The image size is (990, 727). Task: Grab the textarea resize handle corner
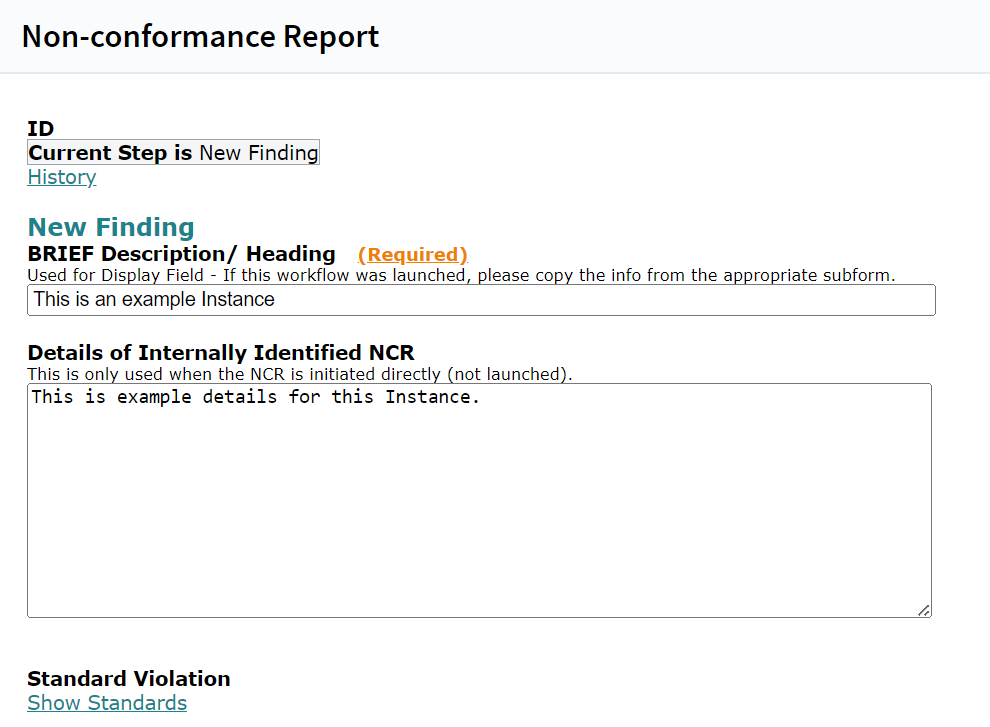point(924,610)
